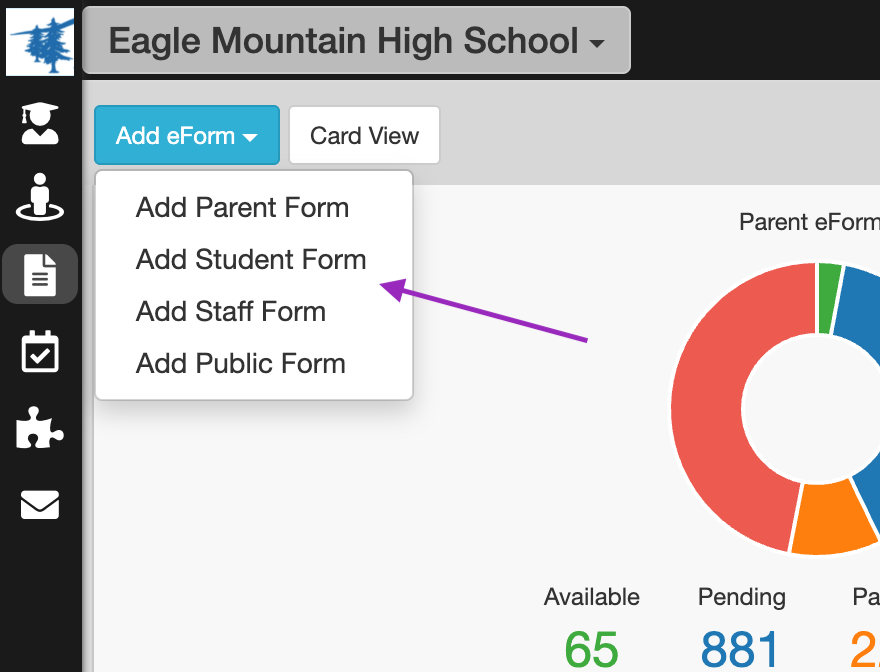Click the green donut chart segment

(x=830, y=297)
